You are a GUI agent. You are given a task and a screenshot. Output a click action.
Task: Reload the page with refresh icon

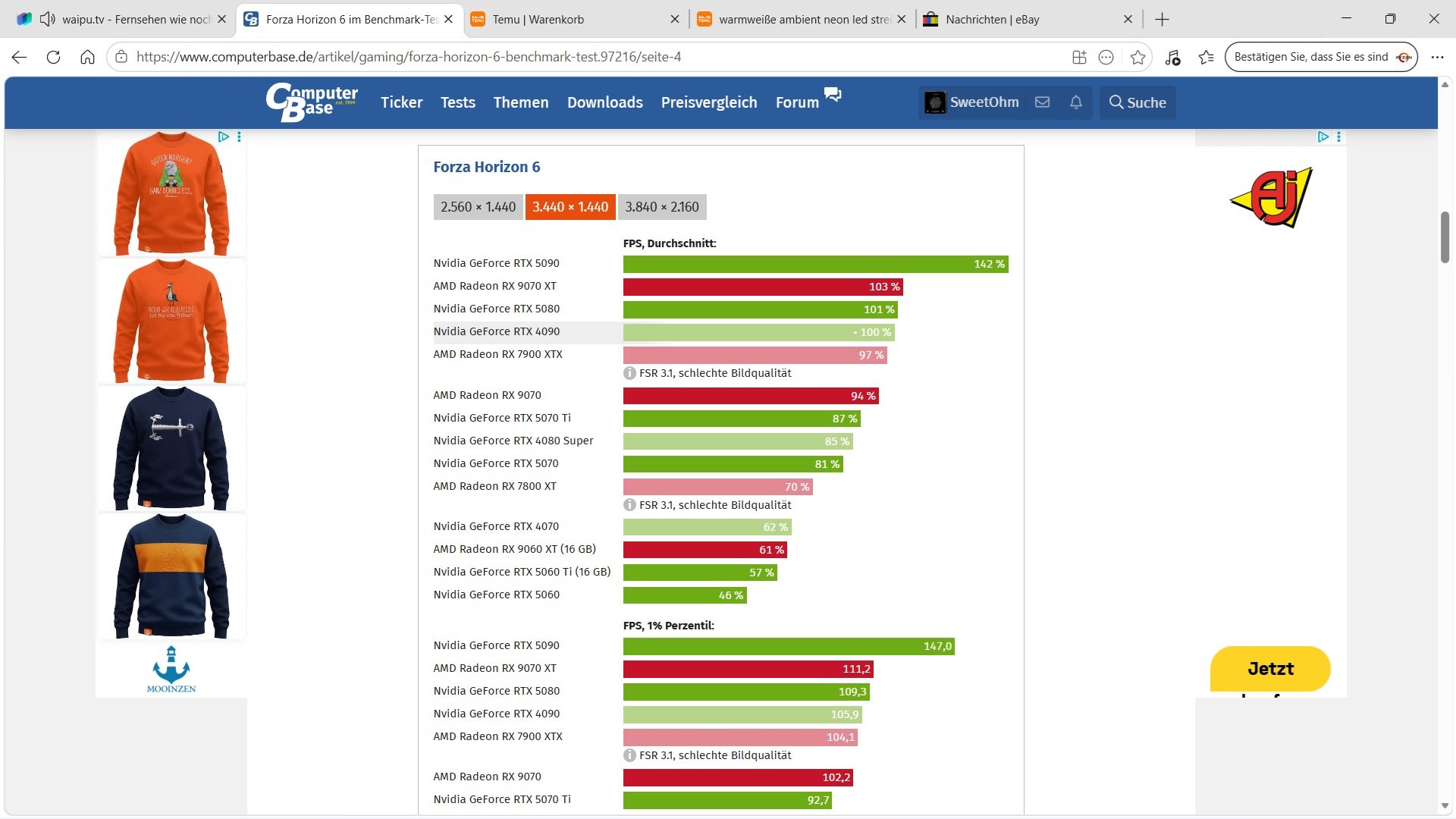pos(53,57)
